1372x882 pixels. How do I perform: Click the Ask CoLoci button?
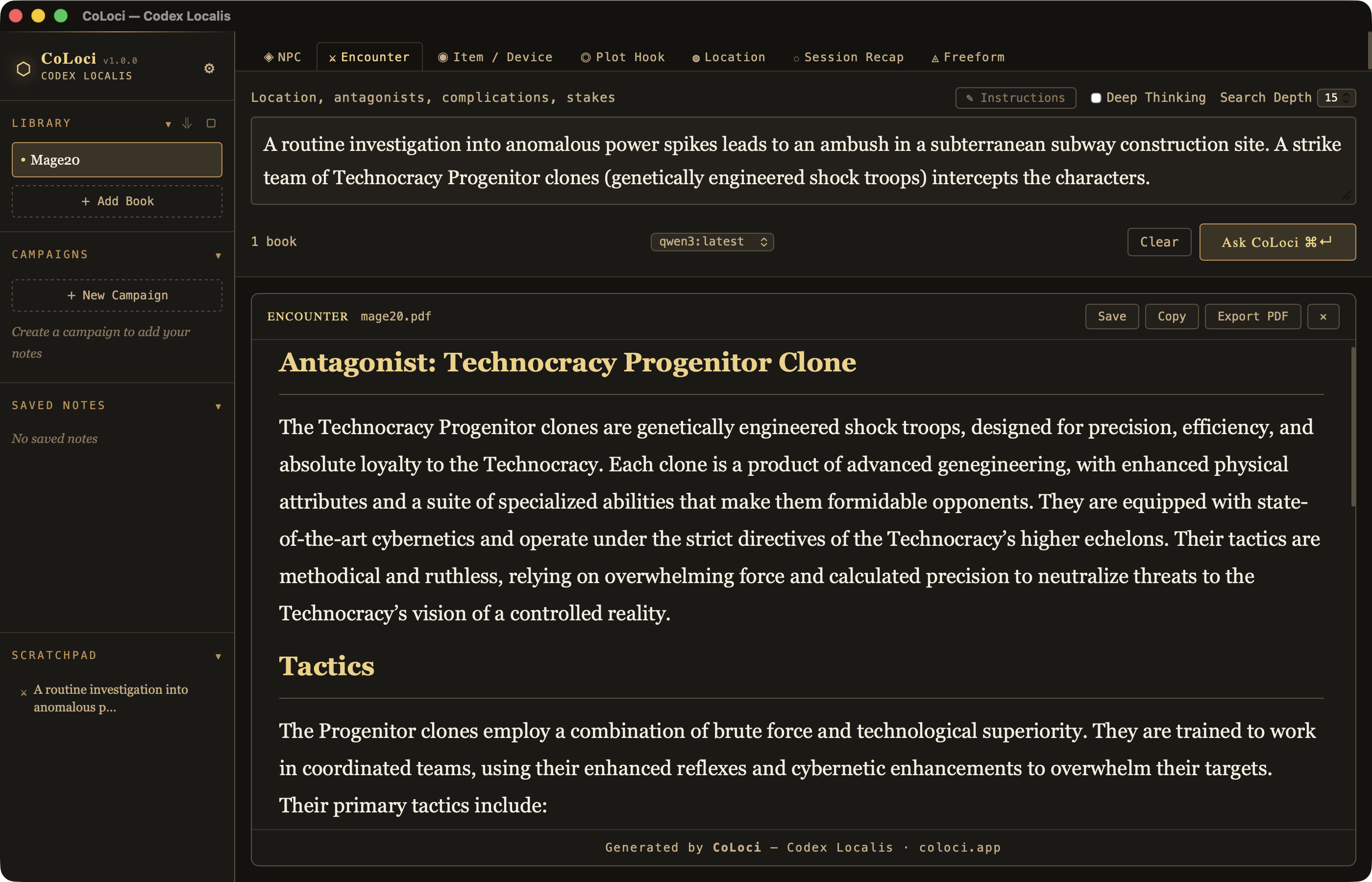(1277, 242)
